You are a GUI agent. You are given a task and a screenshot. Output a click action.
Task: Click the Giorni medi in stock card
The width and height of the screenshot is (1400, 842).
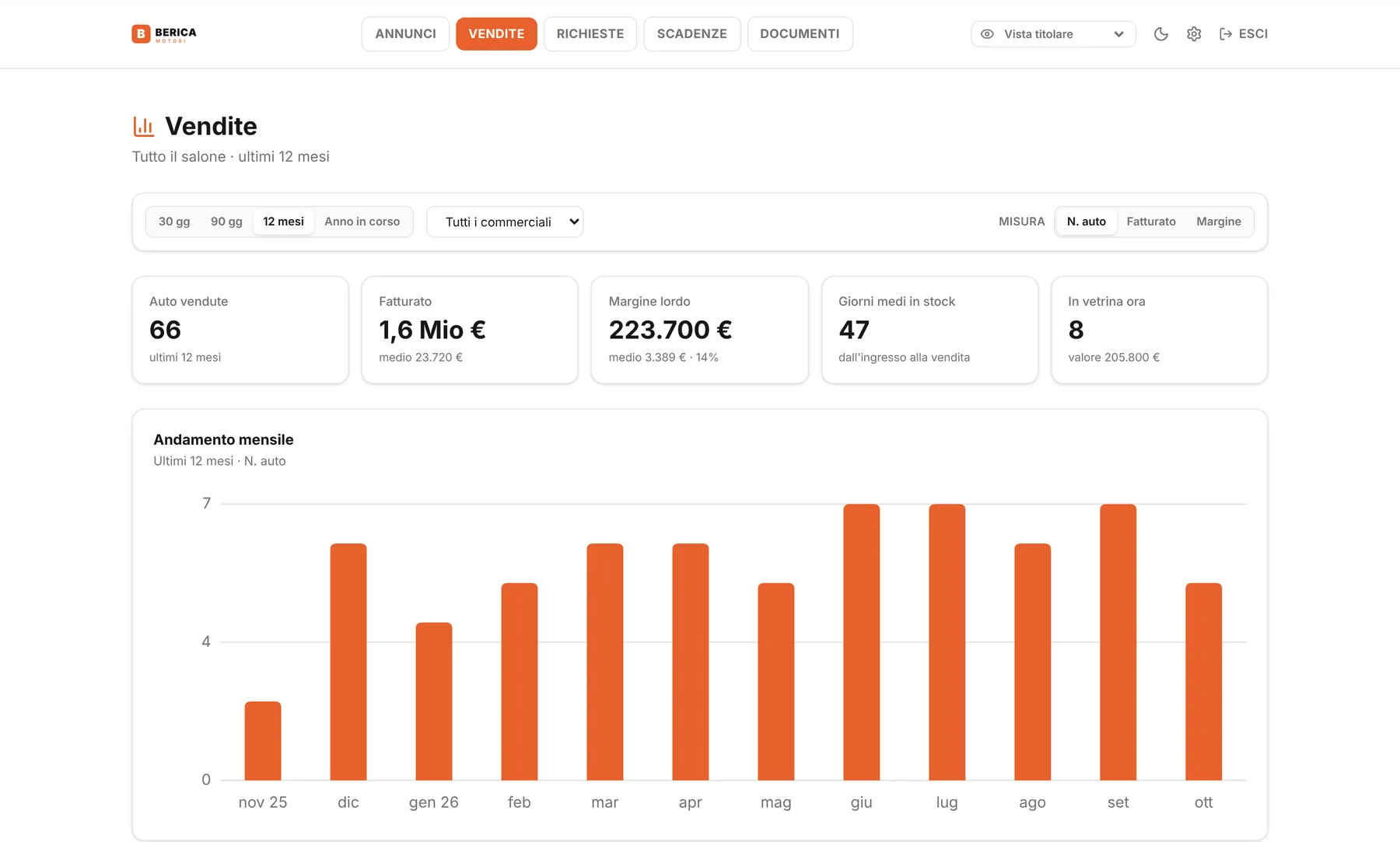tap(929, 330)
